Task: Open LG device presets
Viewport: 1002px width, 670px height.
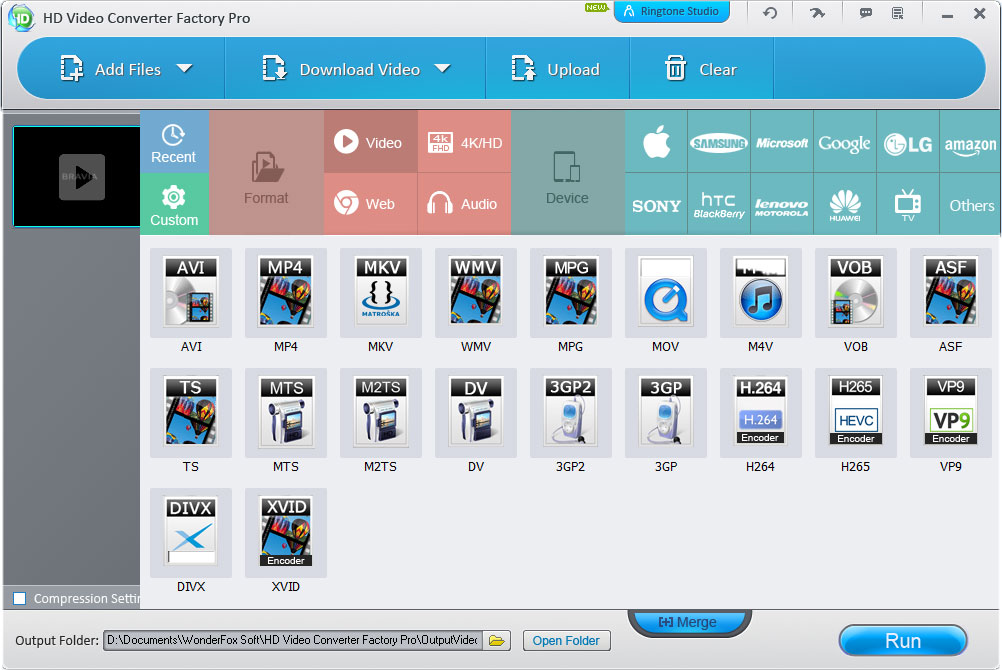Action: click(908, 142)
